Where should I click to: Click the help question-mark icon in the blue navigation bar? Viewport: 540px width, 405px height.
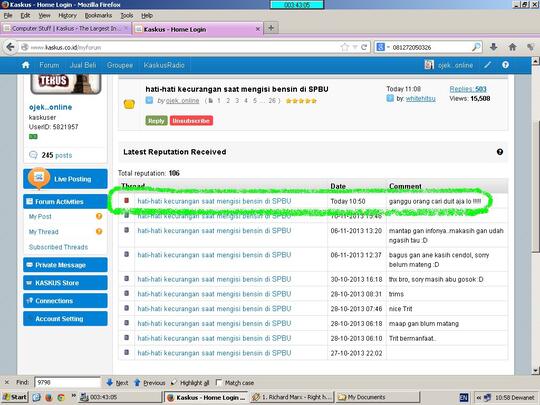point(505,65)
